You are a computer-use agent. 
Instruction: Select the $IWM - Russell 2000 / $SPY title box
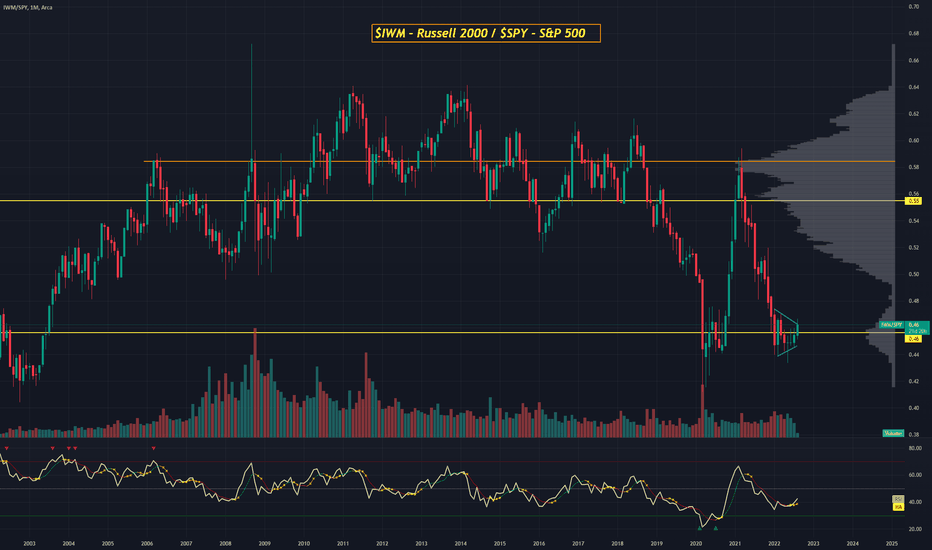click(x=486, y=33)
